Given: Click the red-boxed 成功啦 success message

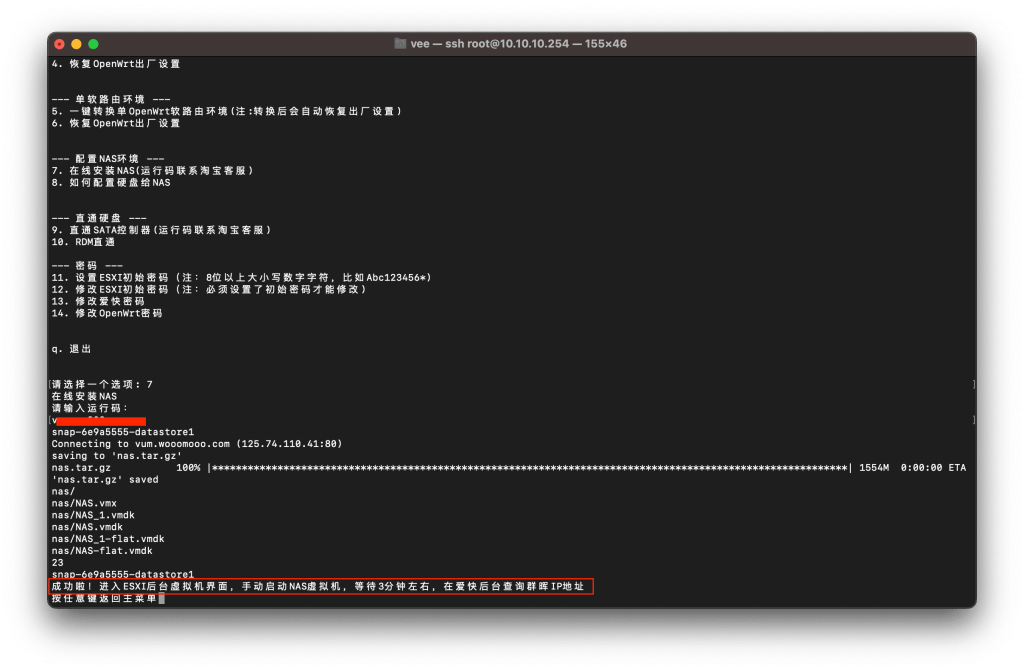Looking at the screenshot, I should pyautogui.click(x=320, y=586).
